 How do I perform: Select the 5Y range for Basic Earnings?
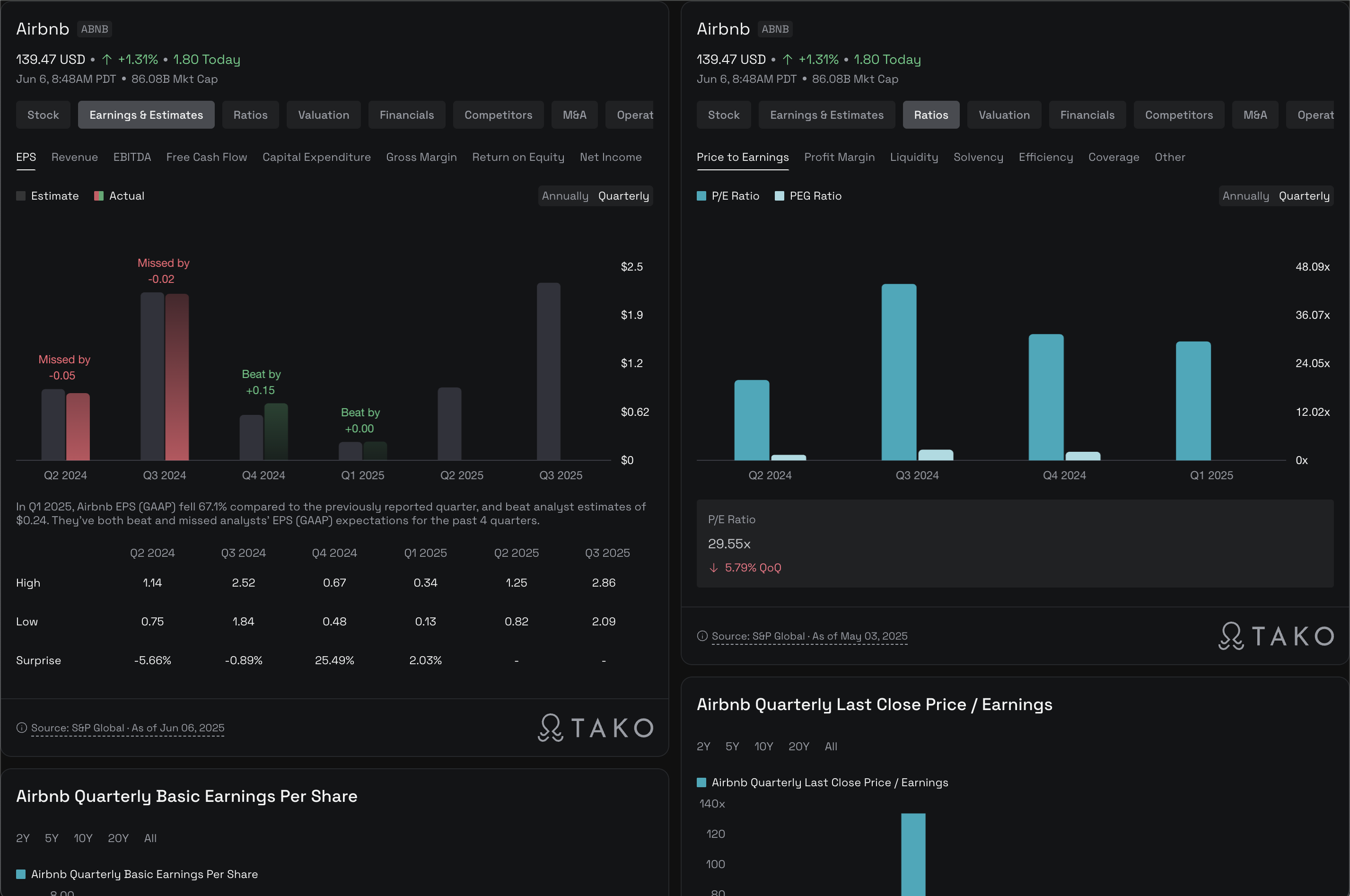pos(52,838)
